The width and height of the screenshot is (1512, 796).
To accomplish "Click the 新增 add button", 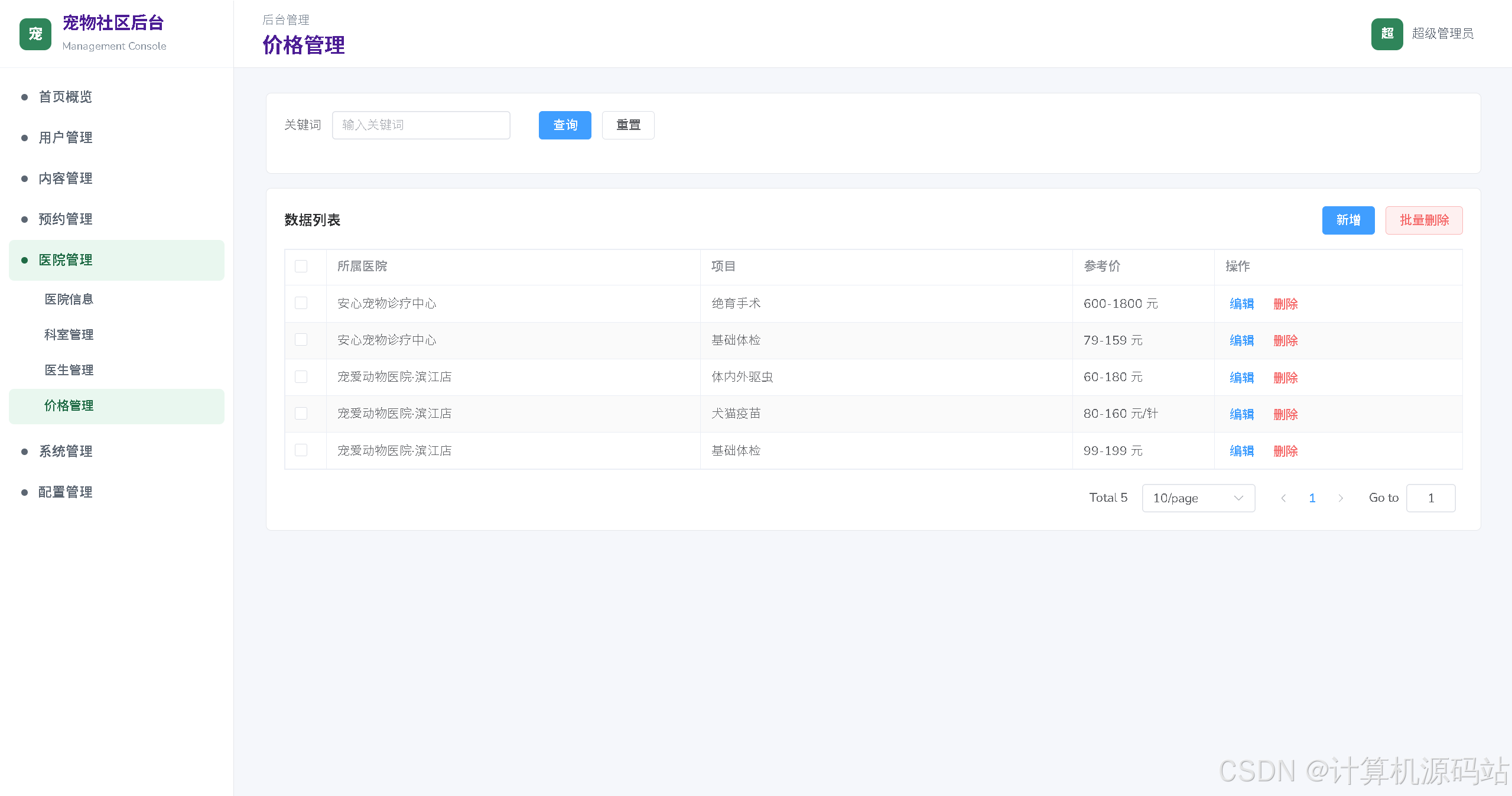I will [x=1348, y=220].
